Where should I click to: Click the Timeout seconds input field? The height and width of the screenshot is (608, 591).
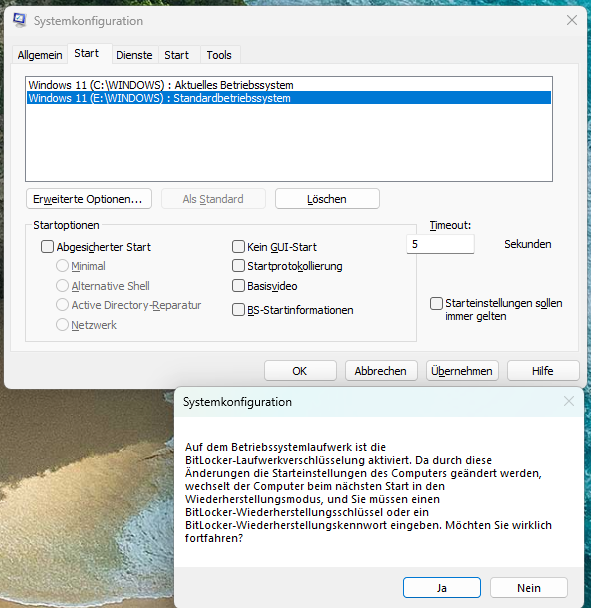[x=440, y=244]
